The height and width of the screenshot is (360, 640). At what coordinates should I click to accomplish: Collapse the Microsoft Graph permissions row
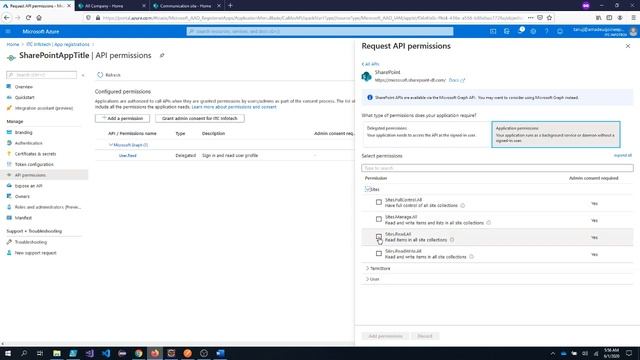[x=111, y=145]
